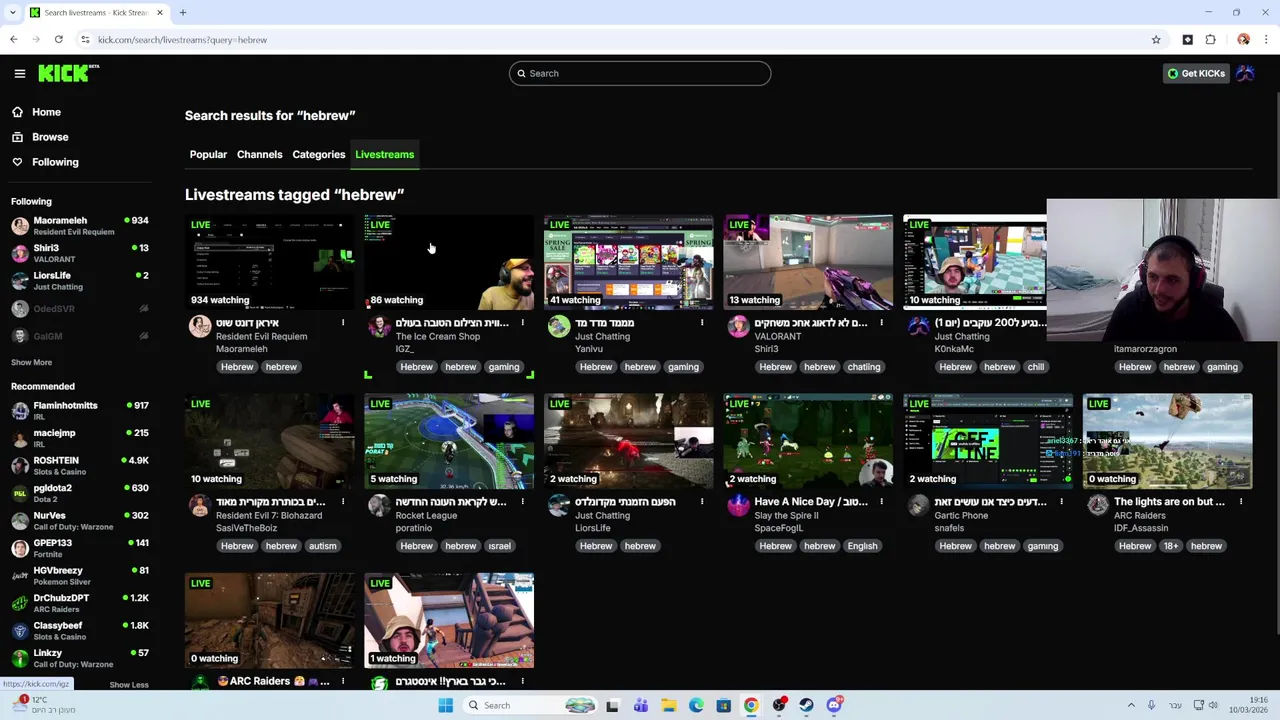Click the Kick logo
This screenshot has width=1280, height=720.
68,73
